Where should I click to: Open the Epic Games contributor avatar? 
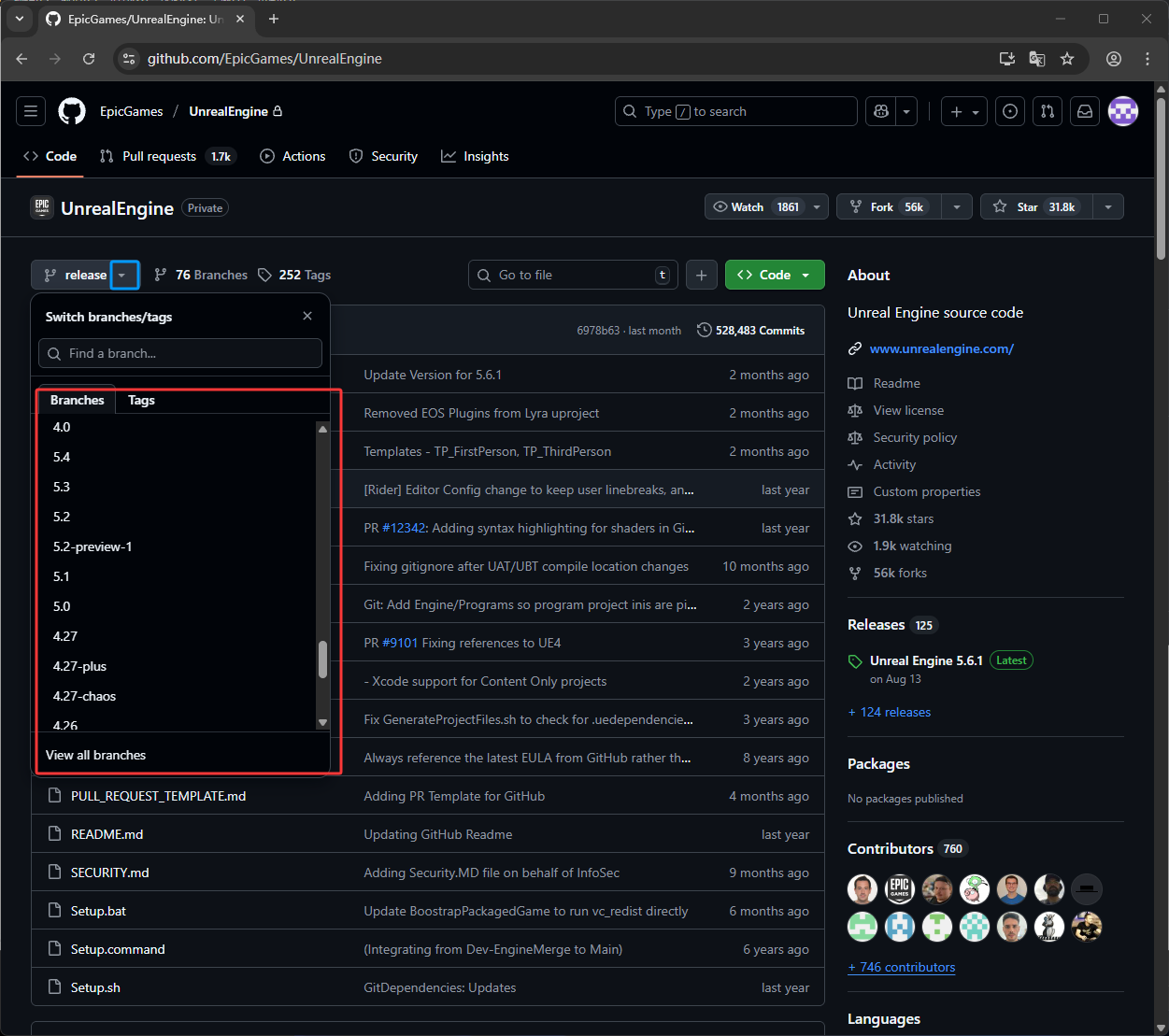(900, 888)
